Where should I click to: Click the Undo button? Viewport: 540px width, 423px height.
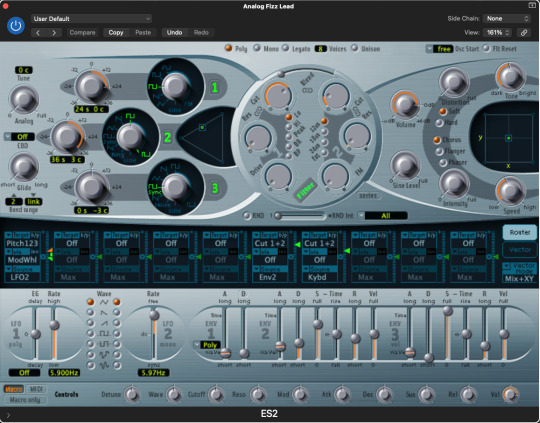coord(174,33)
